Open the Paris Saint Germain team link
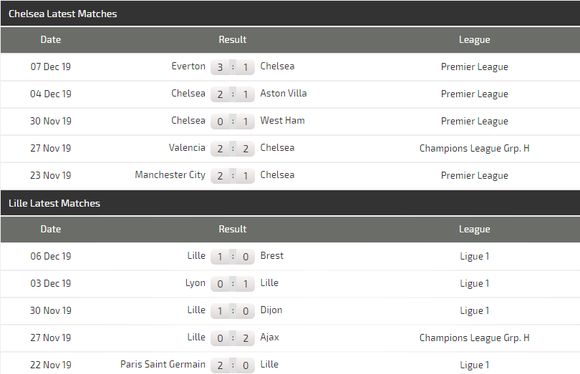This screenshot has width=580, height=374. point(163,364)
